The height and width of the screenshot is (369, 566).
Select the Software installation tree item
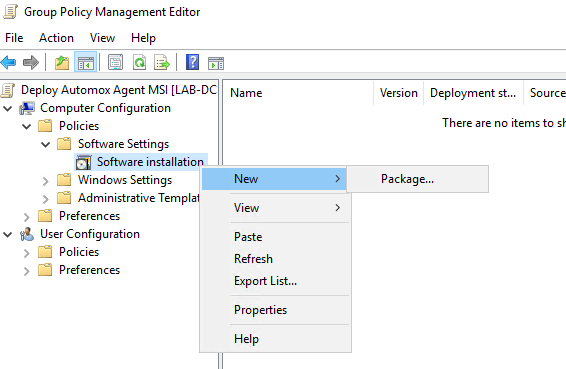coord(150,162)
